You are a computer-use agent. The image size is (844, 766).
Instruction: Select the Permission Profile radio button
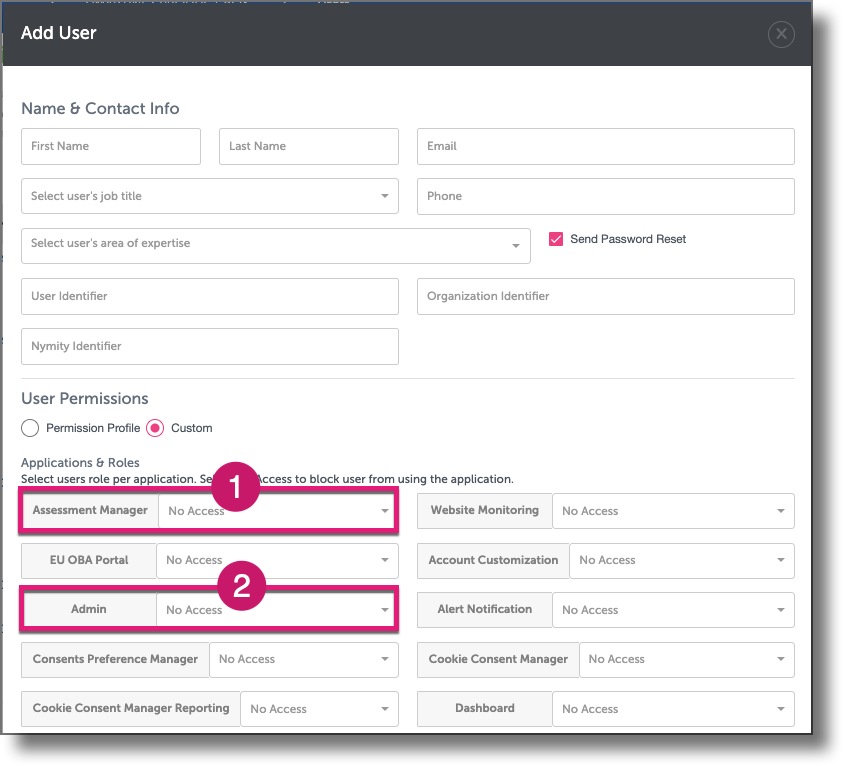pos(30,427)
